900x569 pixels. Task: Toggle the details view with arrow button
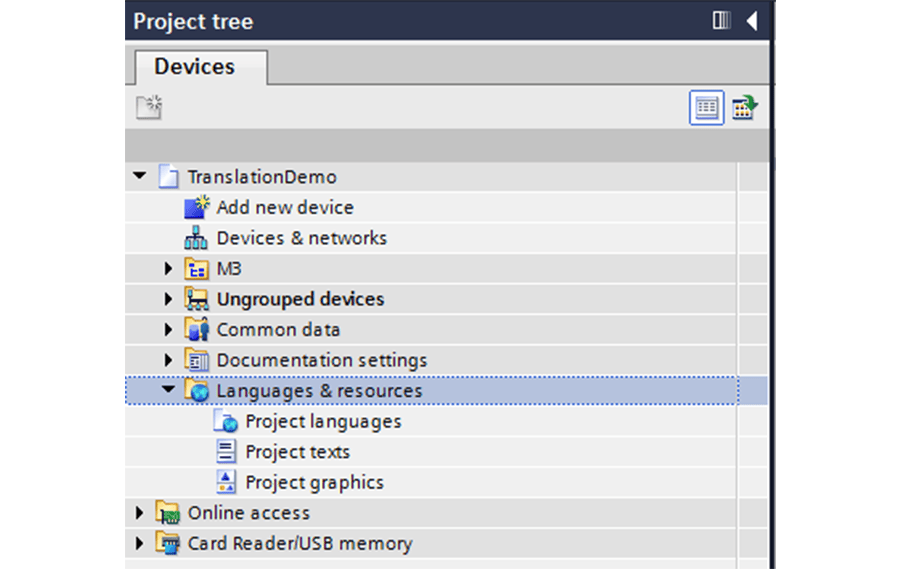744,107
